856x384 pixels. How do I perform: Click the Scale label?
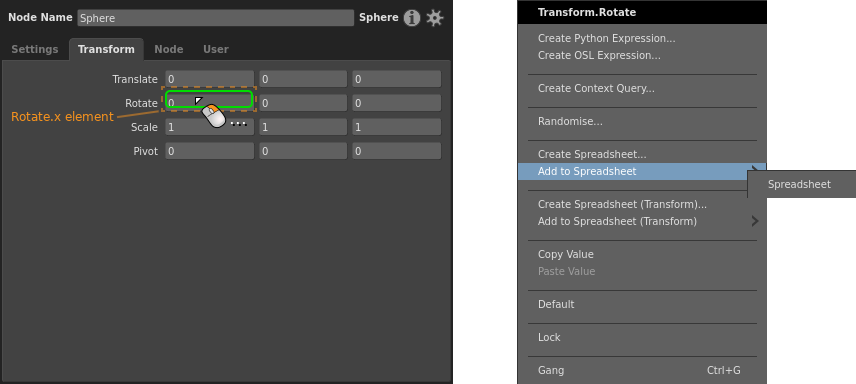(x=144, y=127)
